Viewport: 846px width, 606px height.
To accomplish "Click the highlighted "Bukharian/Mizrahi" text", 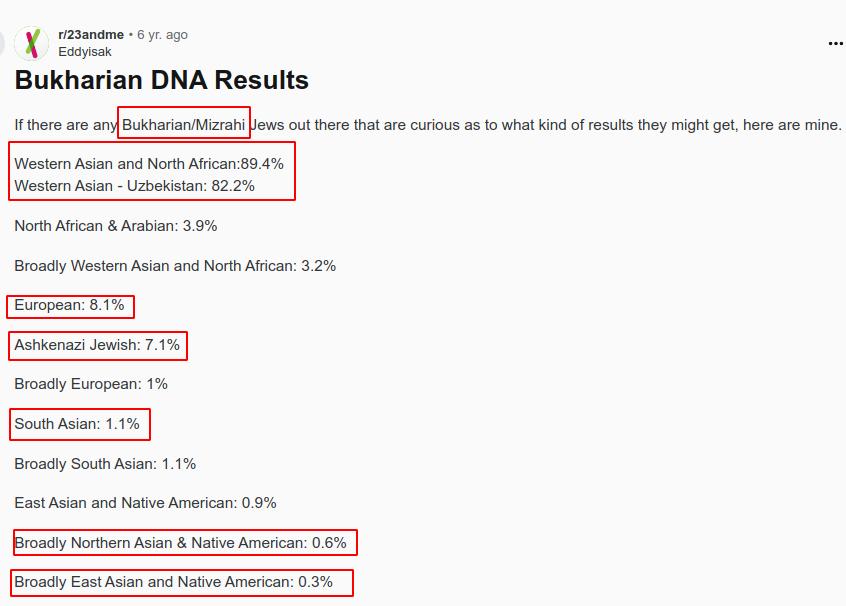I will [x=184, y=125].
